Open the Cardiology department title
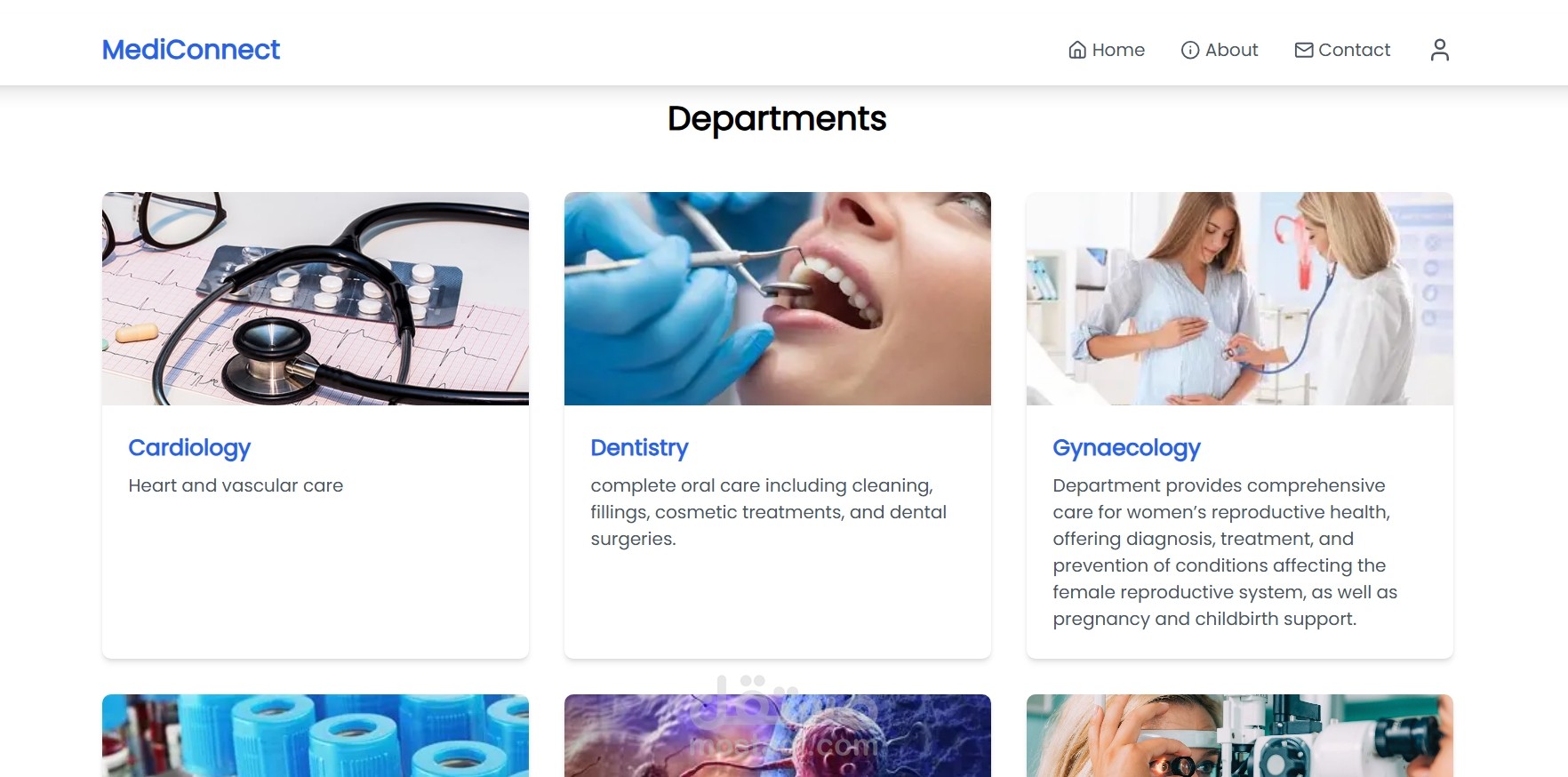 point(189,448)
